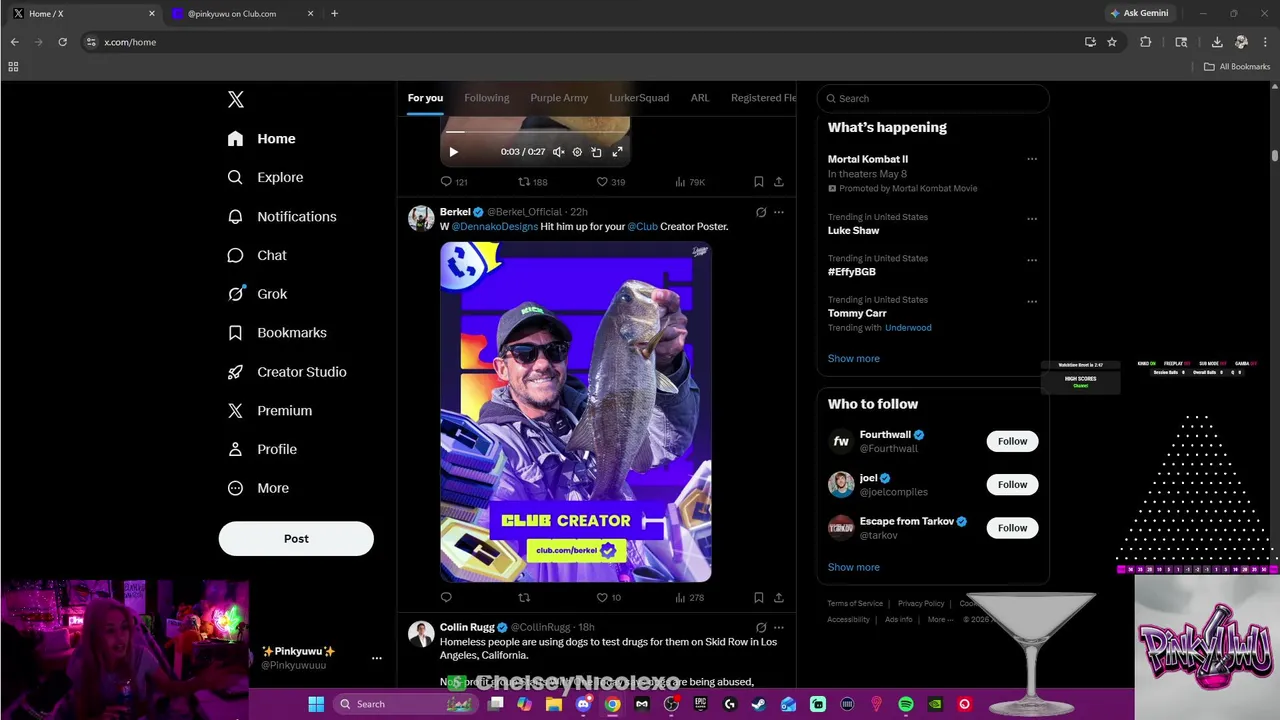Click the page vertical scrollbar
The height and width of the screenshot is (720, 1280).
[x=1275, y=155]
